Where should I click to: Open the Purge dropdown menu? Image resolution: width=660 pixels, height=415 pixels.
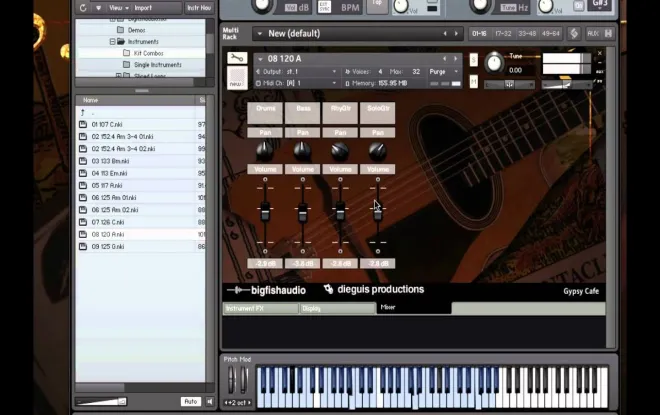tap(443, 72)
